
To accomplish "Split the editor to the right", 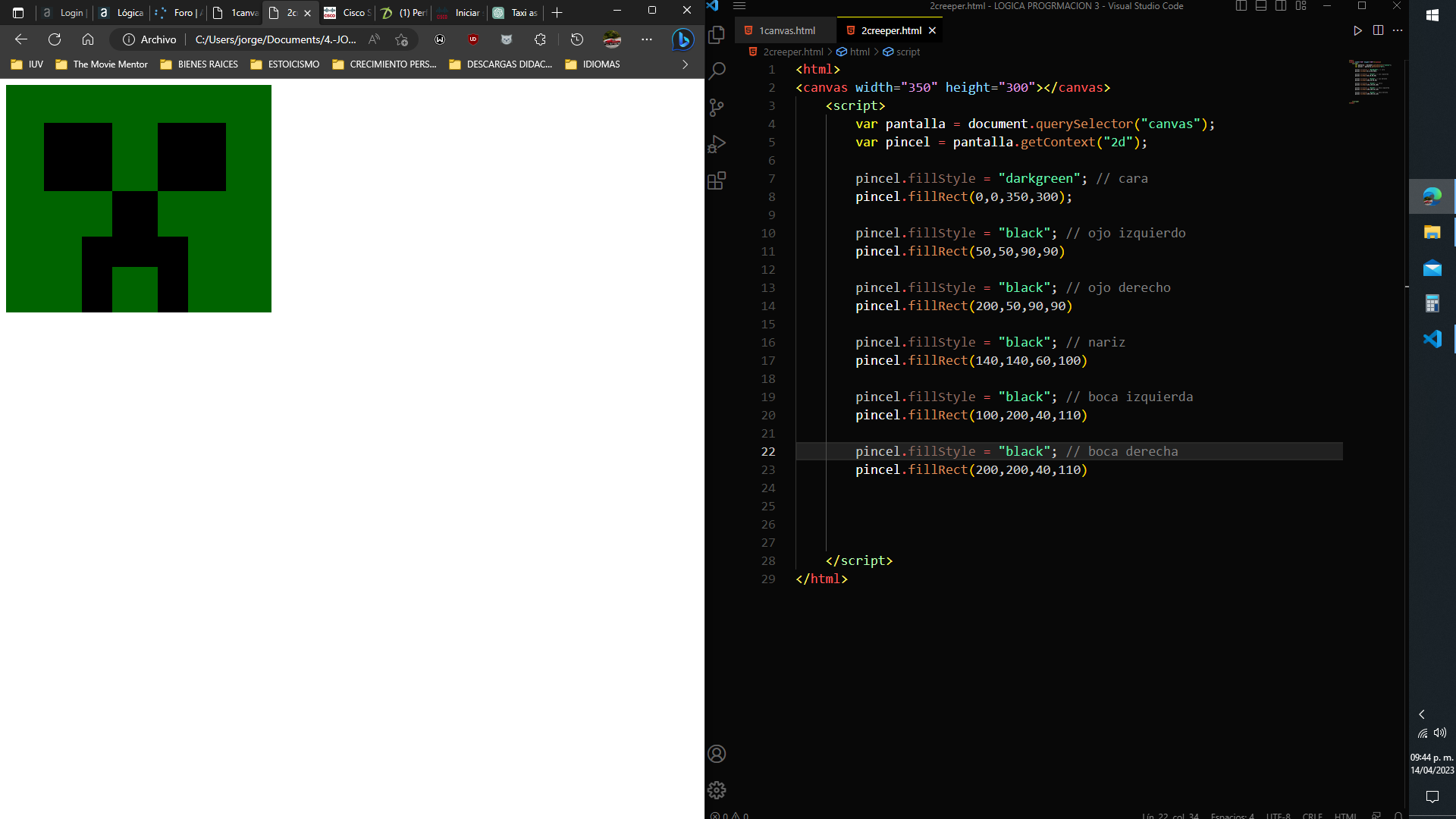I will (x=1378, y=30).
